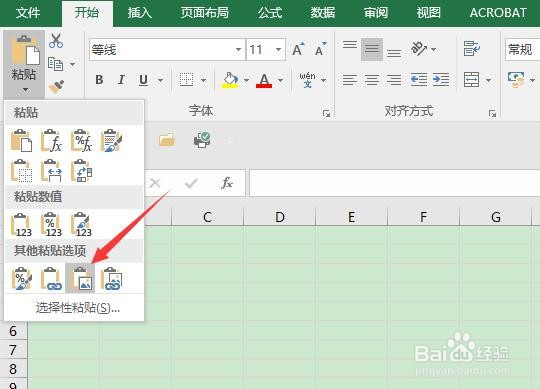The width and height of the screenshot is (540, 389).
Task: Switch to the ACROBAT tab
Action: [498, 13]
